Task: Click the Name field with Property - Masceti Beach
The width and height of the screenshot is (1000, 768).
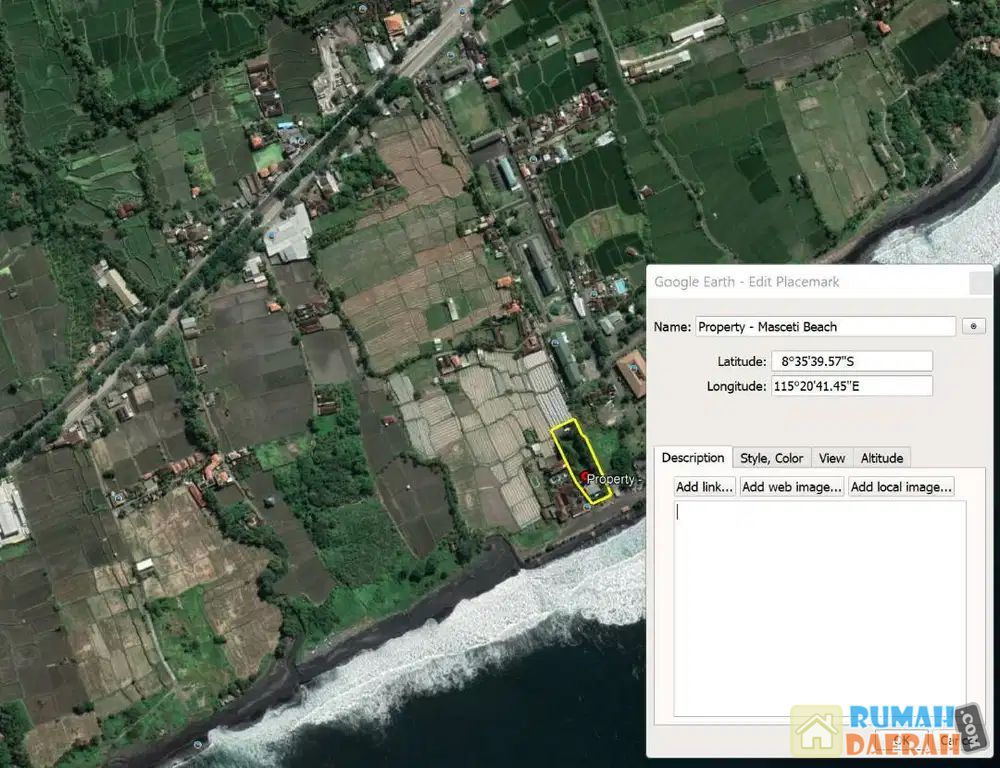Action: pyautogui.click(x=825, y=326)
